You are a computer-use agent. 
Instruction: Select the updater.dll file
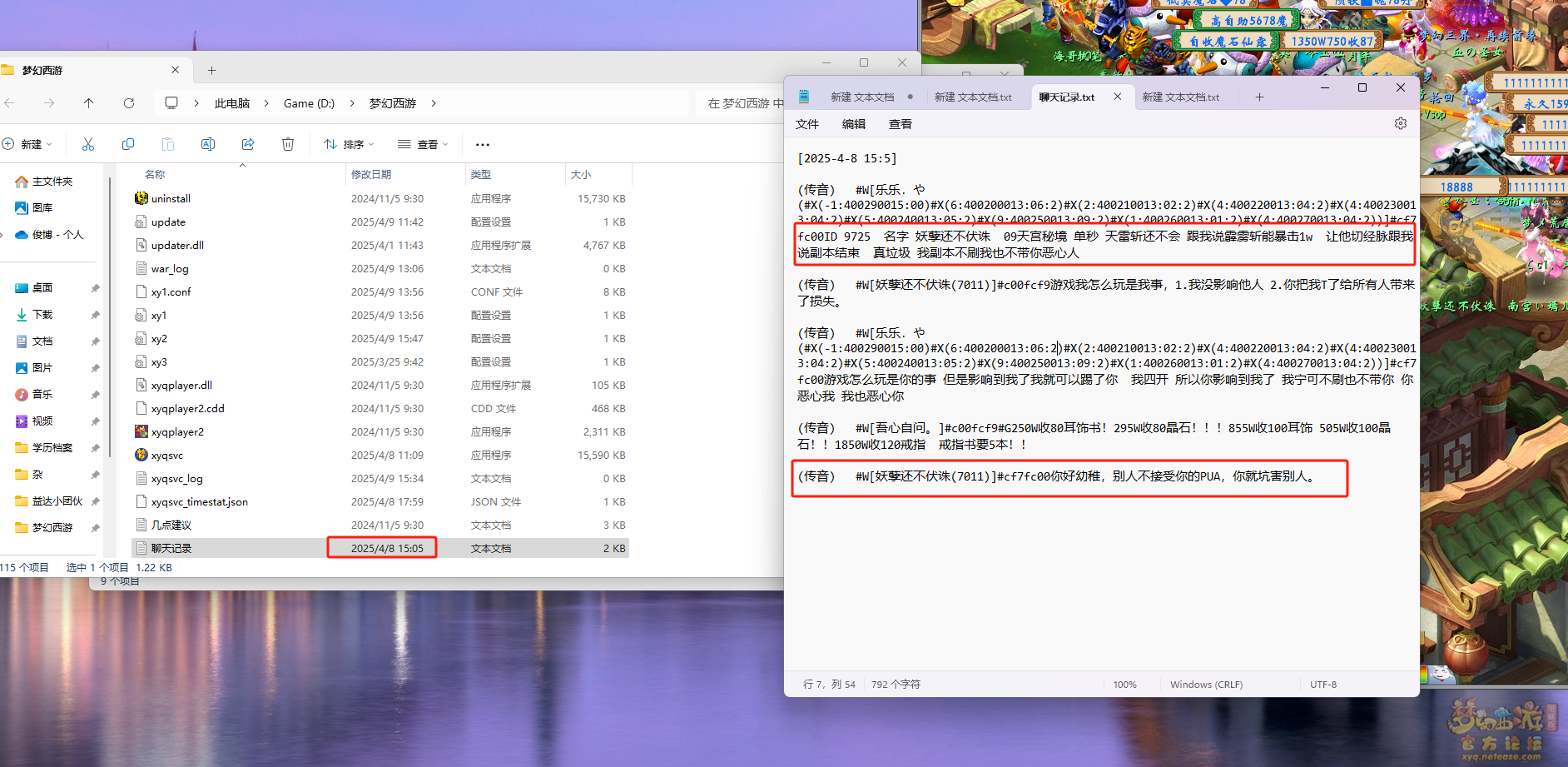177,246
